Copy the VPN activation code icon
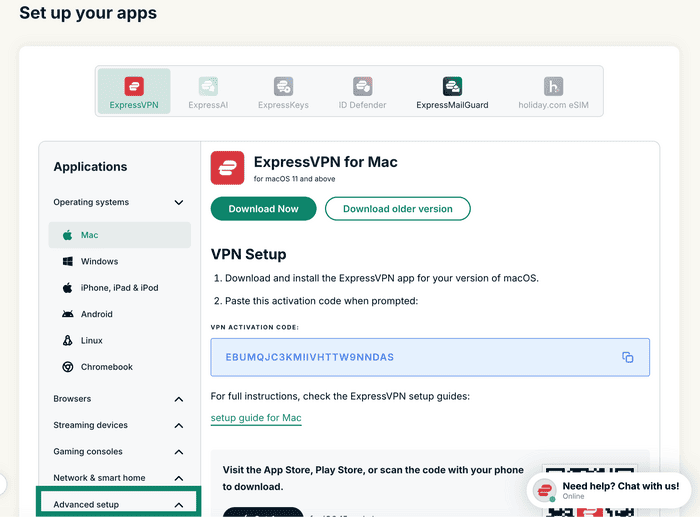 click(x=628, y=357)
